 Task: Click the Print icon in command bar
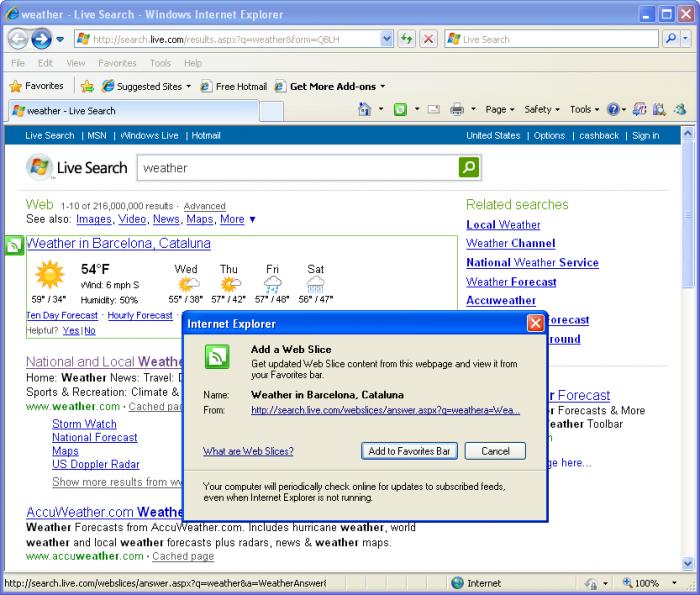(457, 109)
